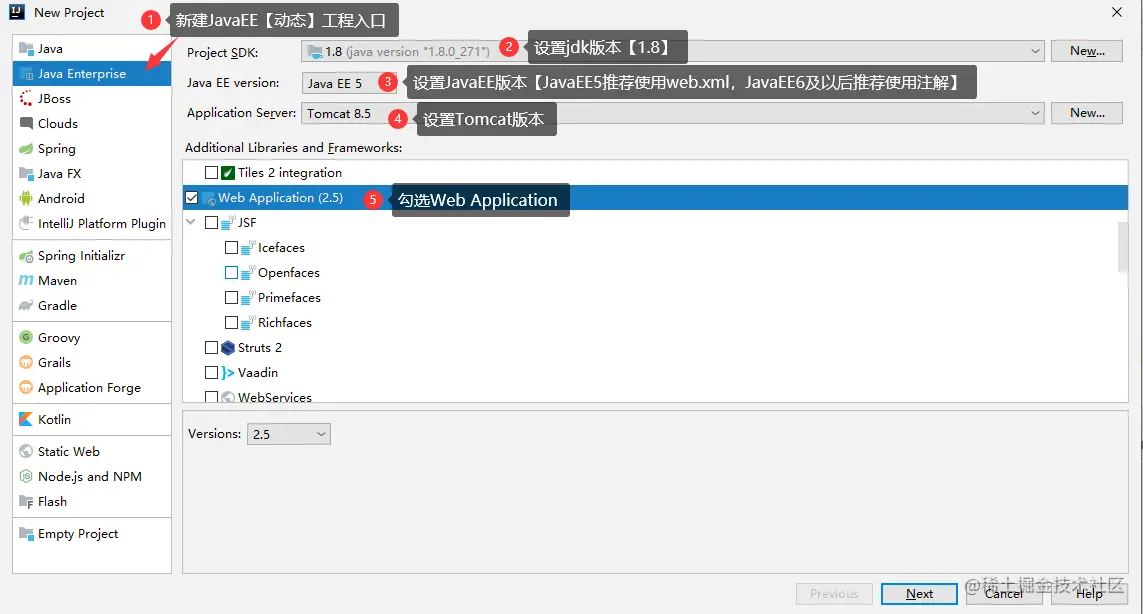Select the Kotlin icon
The height and width of the screenshot is (614, 1143).
26,419
